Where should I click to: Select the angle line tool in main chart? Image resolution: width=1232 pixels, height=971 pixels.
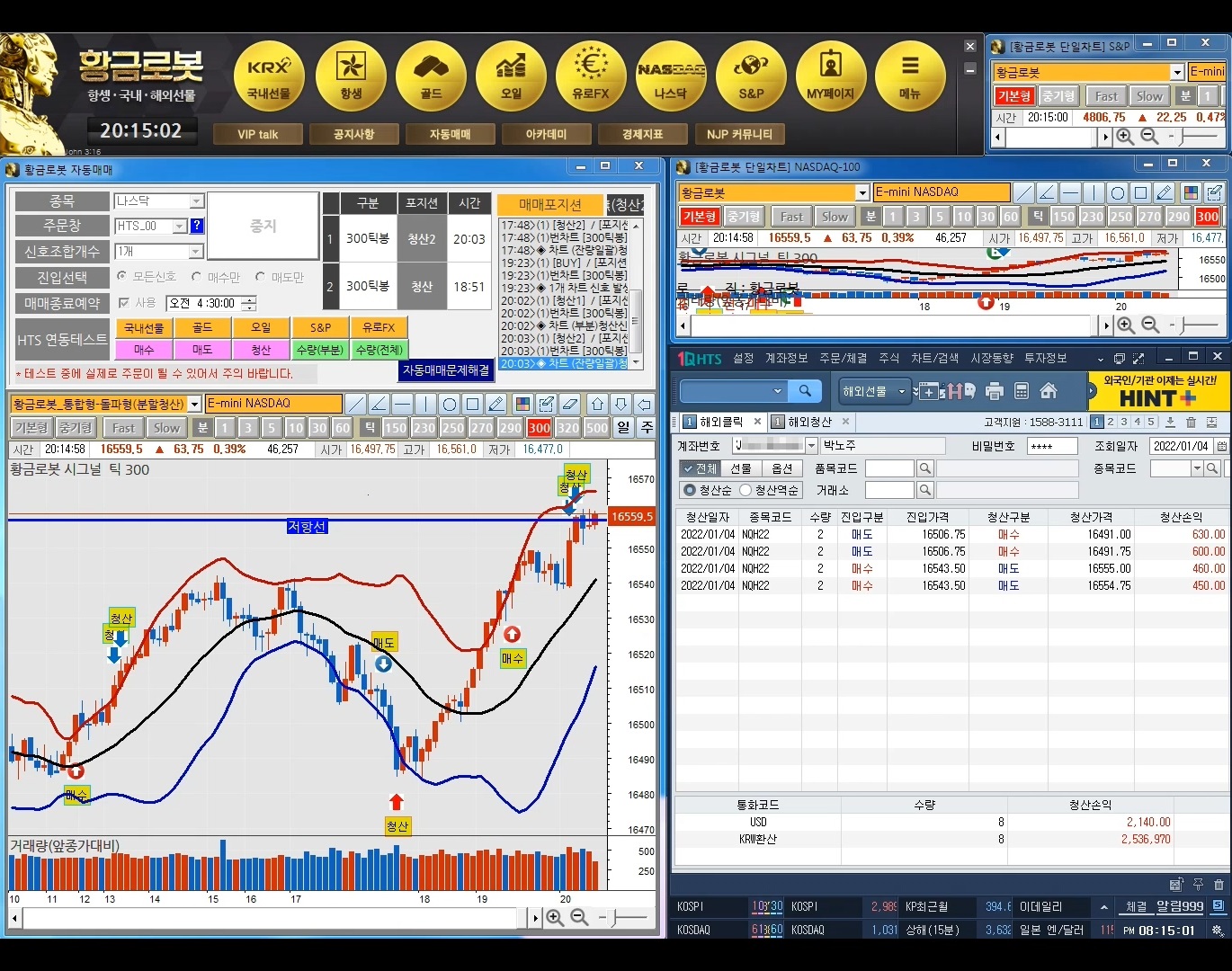click(379, 404)
